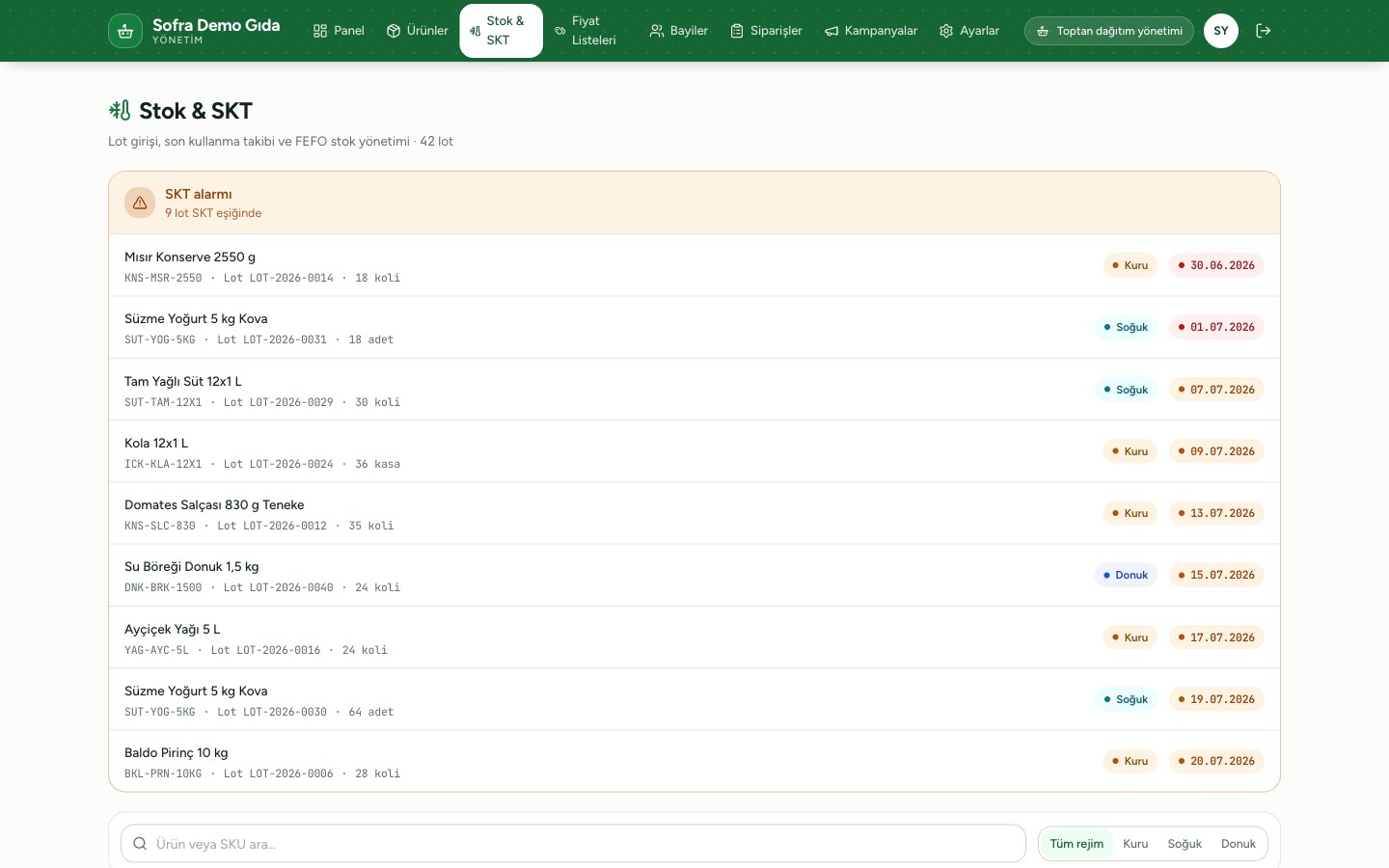Click the Kuru badge on Kola row
This screenshot has width=1389, height=868.
pyautogui.click(x=1130, y=451)
